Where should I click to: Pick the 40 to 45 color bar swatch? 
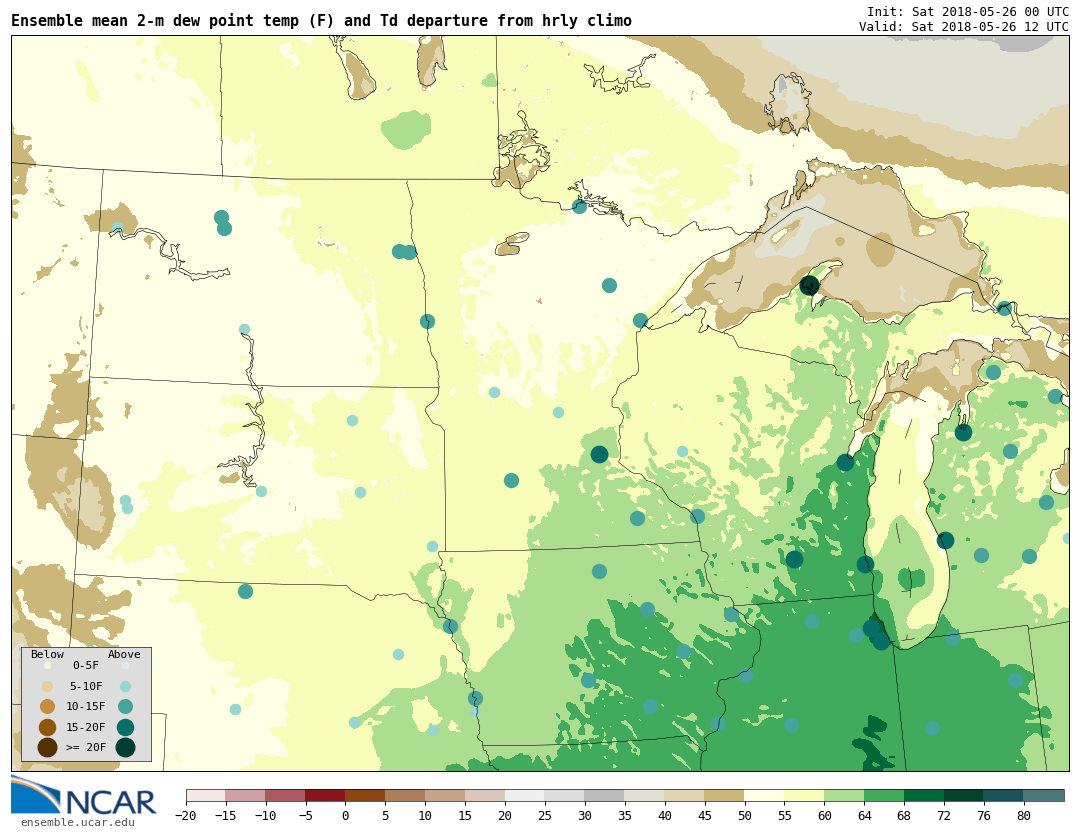point(685,796)
